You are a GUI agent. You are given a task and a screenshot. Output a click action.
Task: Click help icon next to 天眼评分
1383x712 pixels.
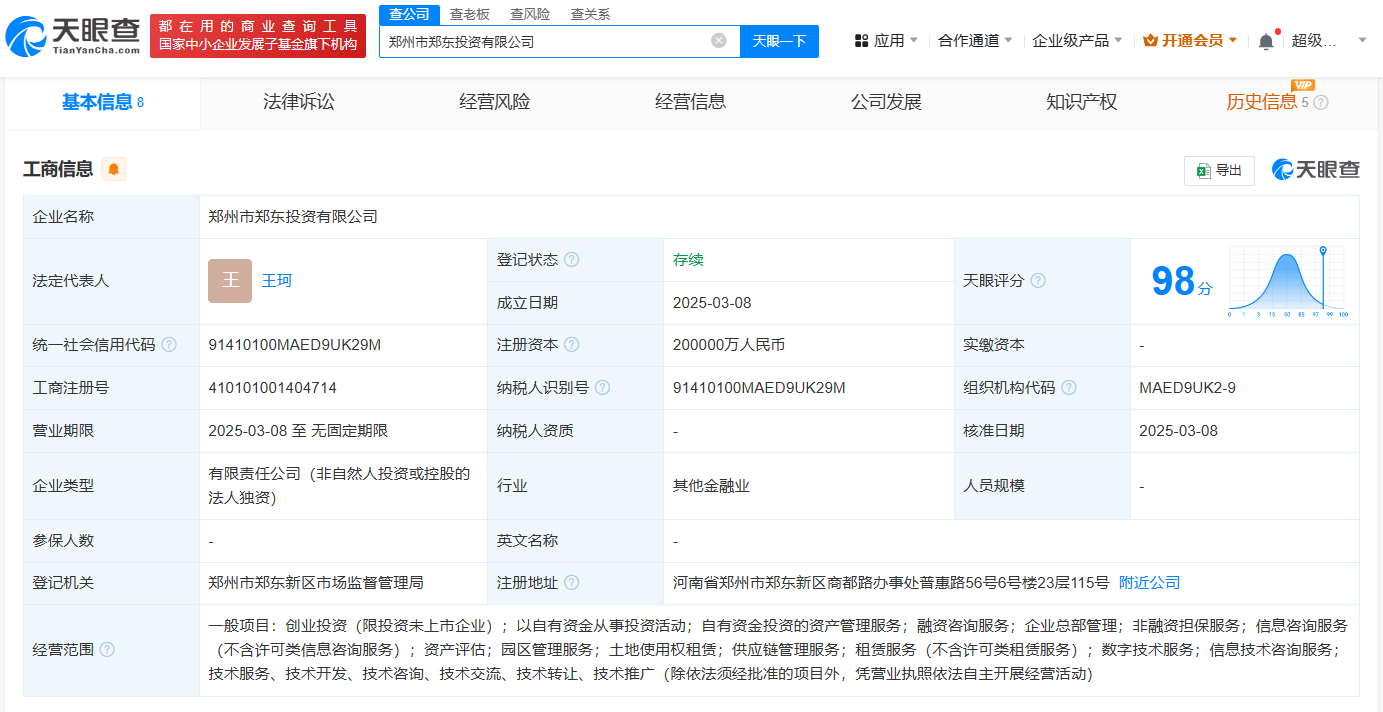click(x=1038, y=281)
